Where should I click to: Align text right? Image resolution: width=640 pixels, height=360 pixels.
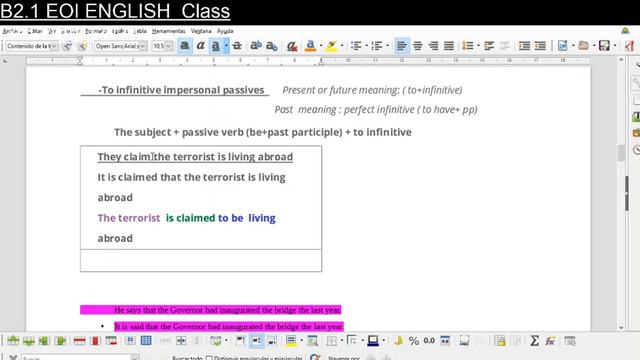[x=433, y=46]
